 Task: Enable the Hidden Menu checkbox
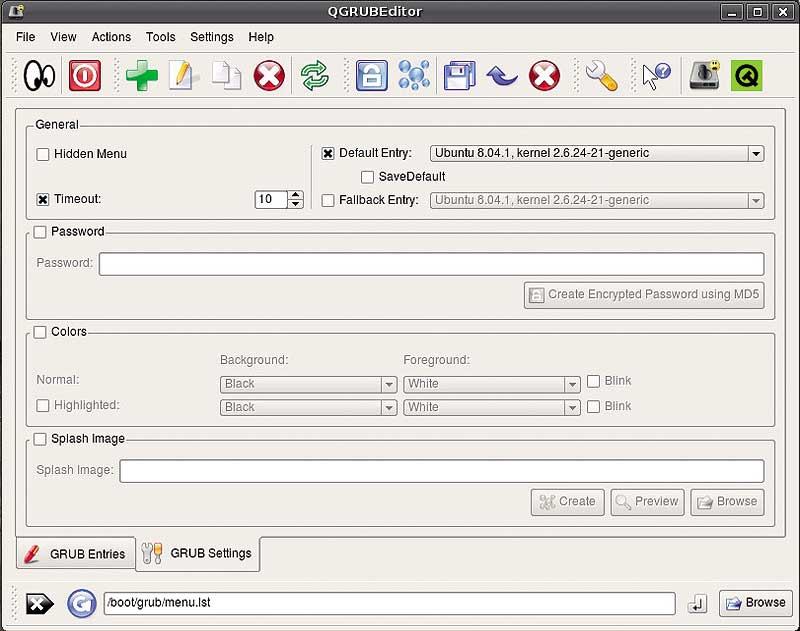click(43, 154)
